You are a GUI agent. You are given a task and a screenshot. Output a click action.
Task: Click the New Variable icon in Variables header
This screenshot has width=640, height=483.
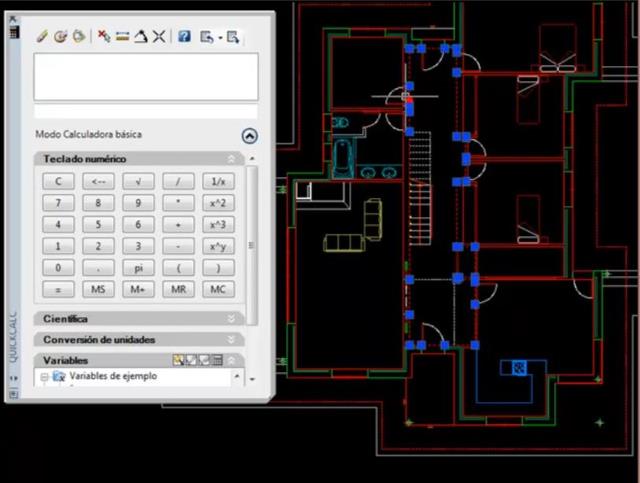[178, 360]
